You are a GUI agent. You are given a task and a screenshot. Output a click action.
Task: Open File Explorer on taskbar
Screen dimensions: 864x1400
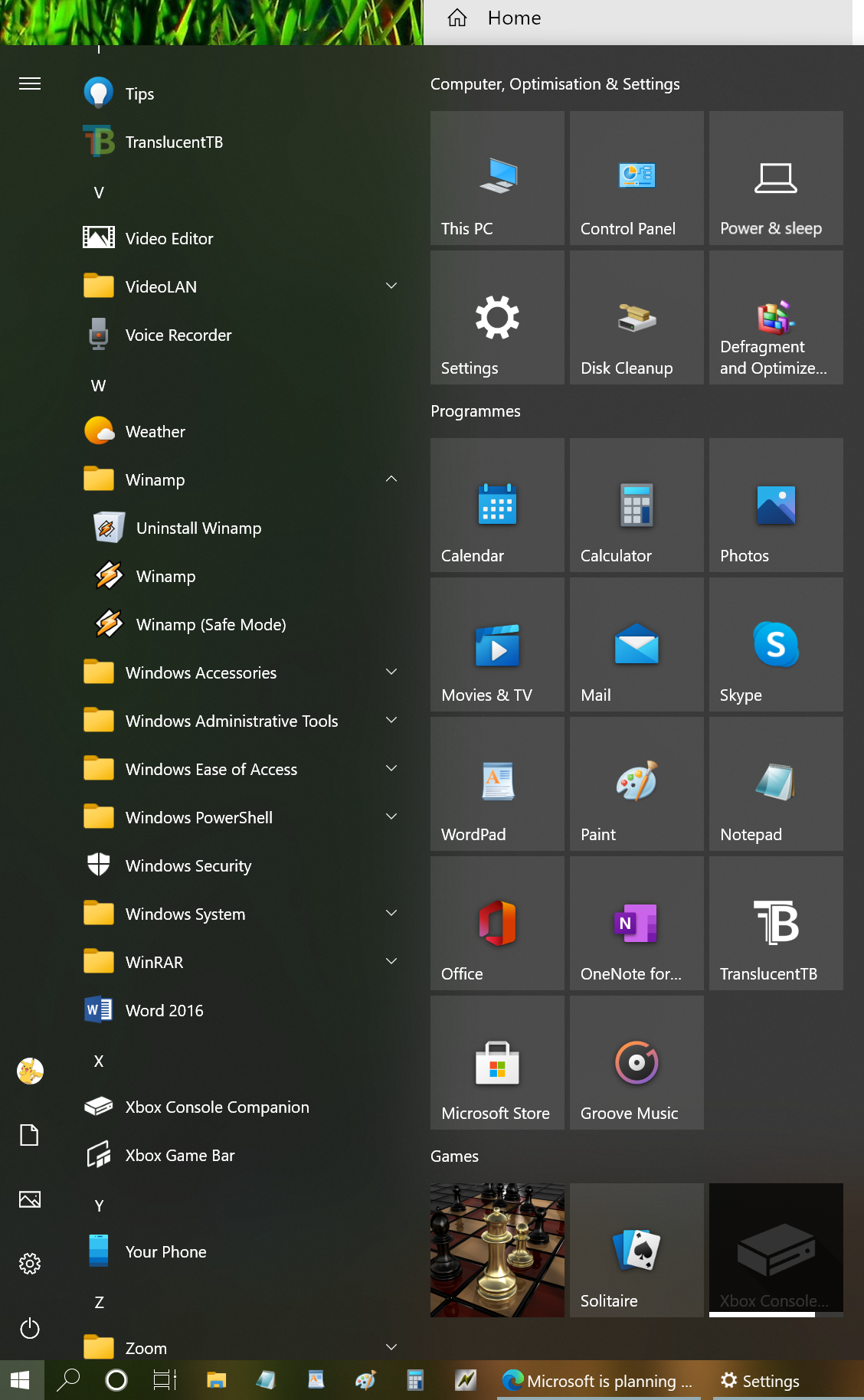coord(217,1380)
